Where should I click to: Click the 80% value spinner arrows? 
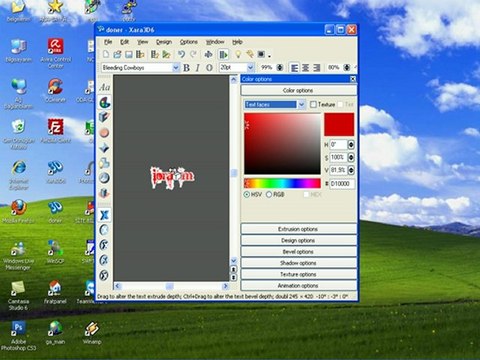pyautogui.click(x=347, y=68)
